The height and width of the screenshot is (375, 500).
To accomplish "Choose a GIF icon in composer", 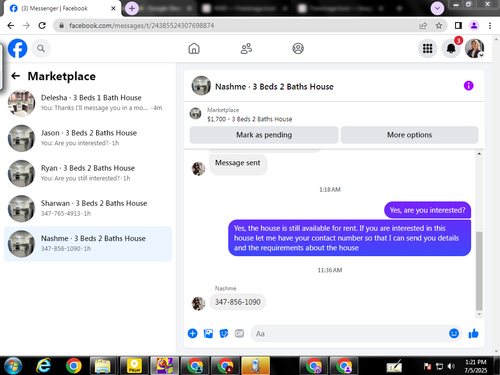I will pyautogui.click(x=239, y=333).
